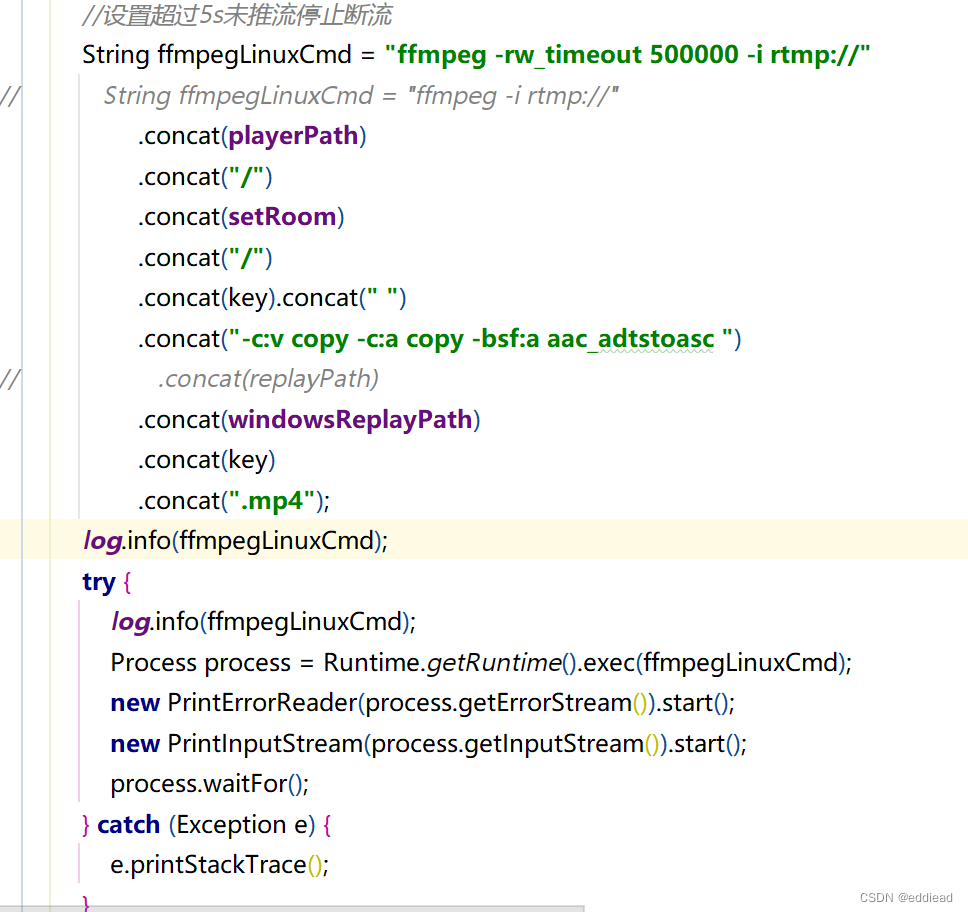The height and width of the screenshot is (912, 968).
Task: Click commented .concat(replayPath) line
Action: 268,379
